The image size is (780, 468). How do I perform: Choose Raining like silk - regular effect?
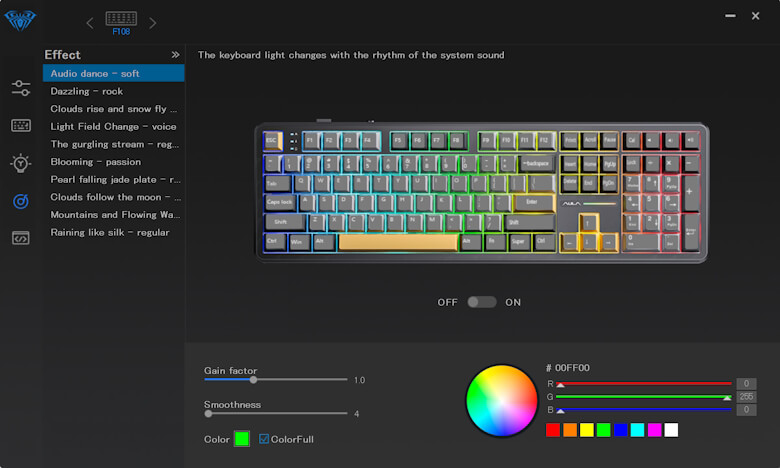click(x=110, y=232)
